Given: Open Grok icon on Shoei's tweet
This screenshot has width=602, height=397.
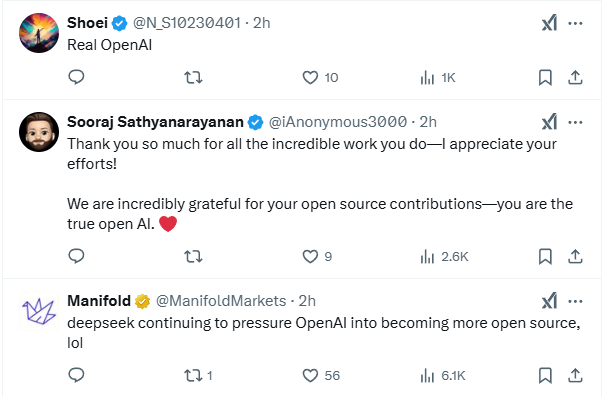Looking at the screenshot, I should click(549, 23).
